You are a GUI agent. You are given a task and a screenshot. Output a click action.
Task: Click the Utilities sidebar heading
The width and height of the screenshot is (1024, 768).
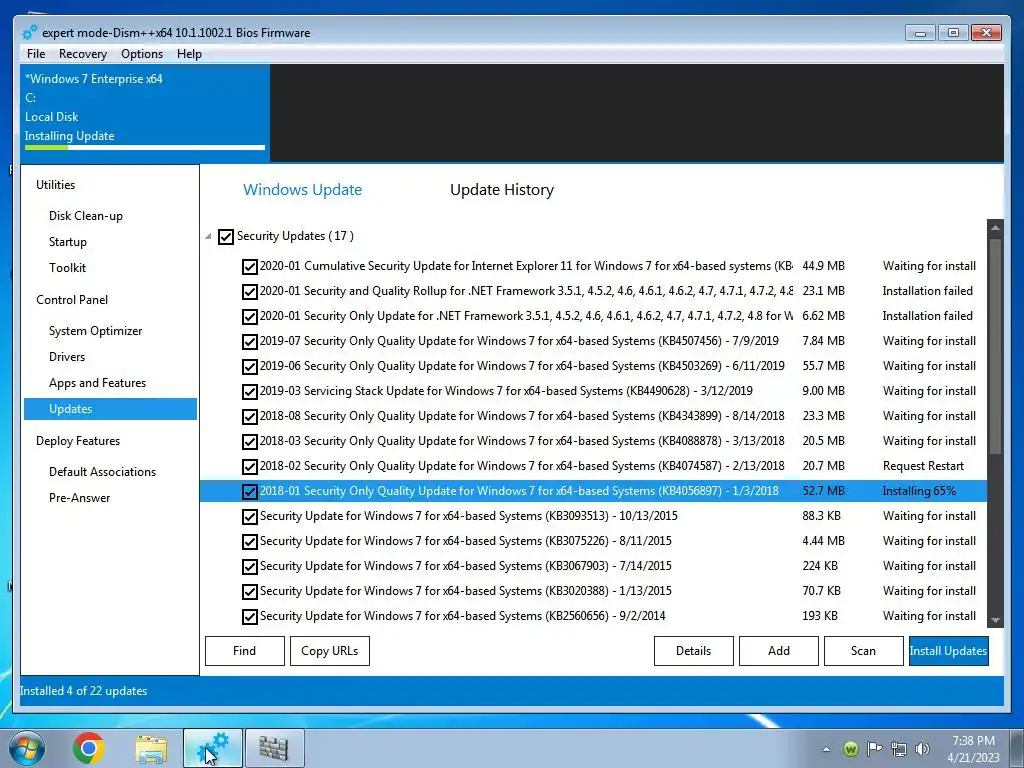pyautogui.click(x=56, y=185)
